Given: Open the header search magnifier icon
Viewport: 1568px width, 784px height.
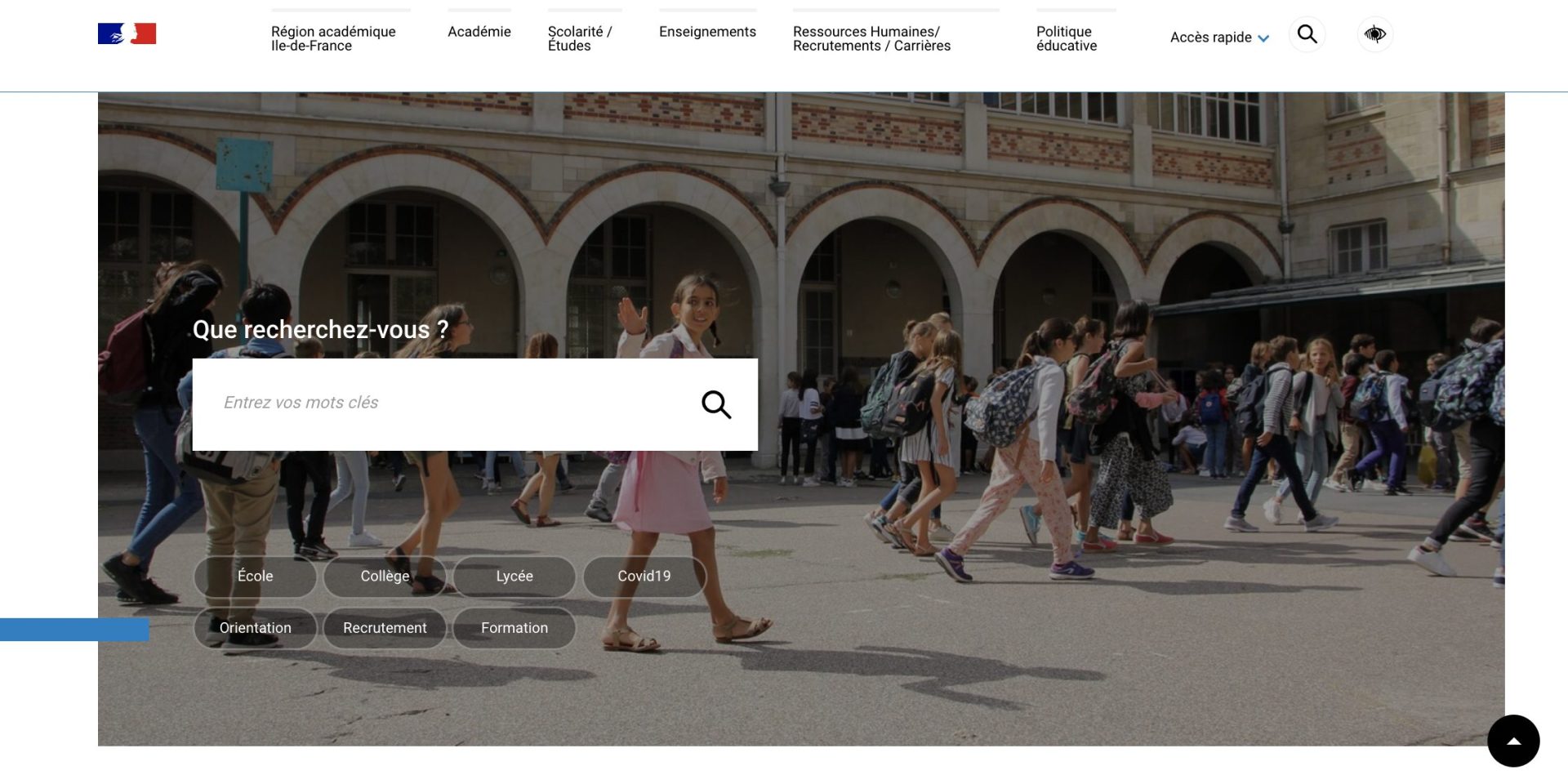Looking at the screenshot, I should pyautogui.click(x=1307, y=34).
